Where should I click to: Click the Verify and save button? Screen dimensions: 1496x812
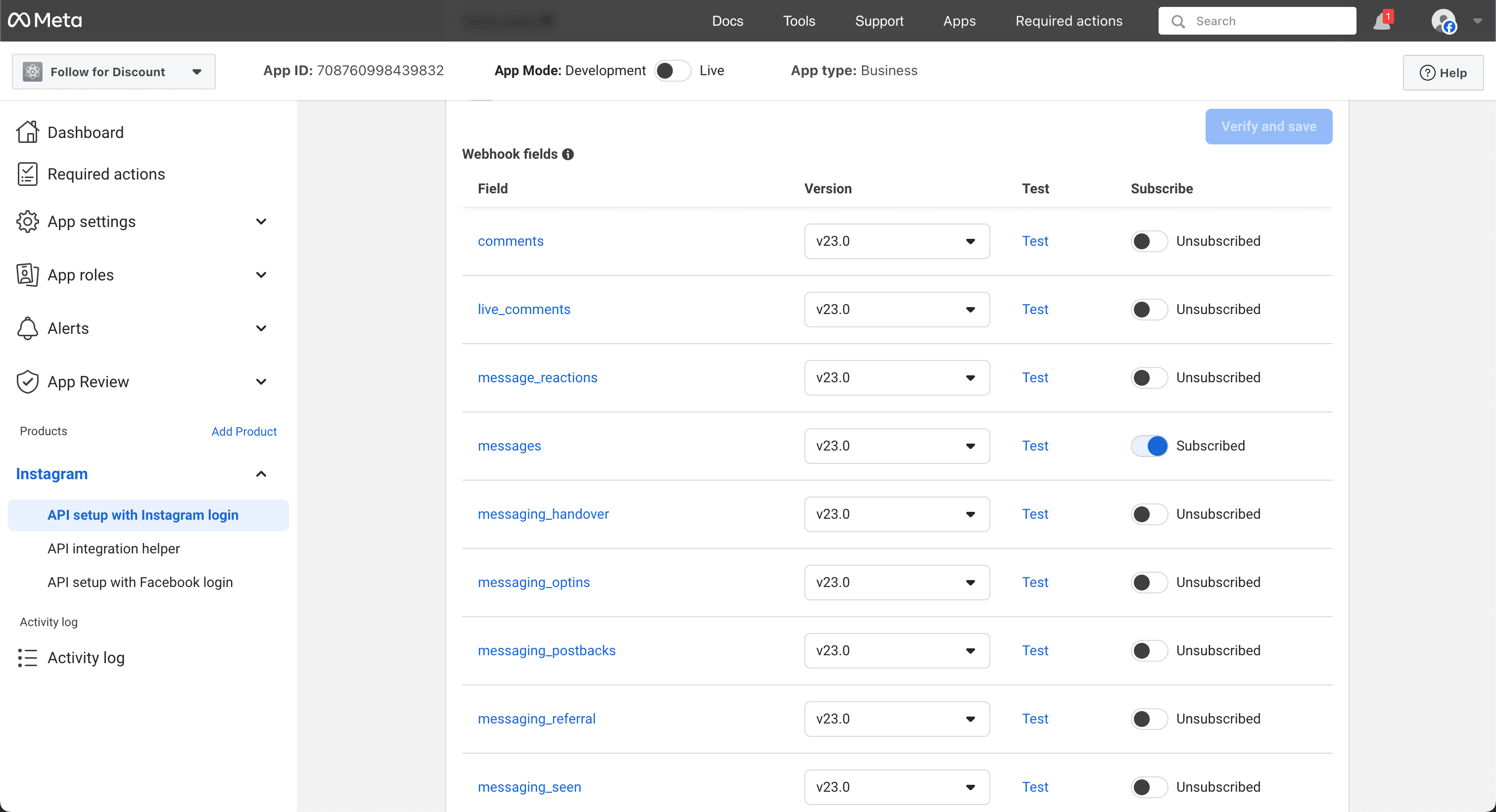(1269, 127)
